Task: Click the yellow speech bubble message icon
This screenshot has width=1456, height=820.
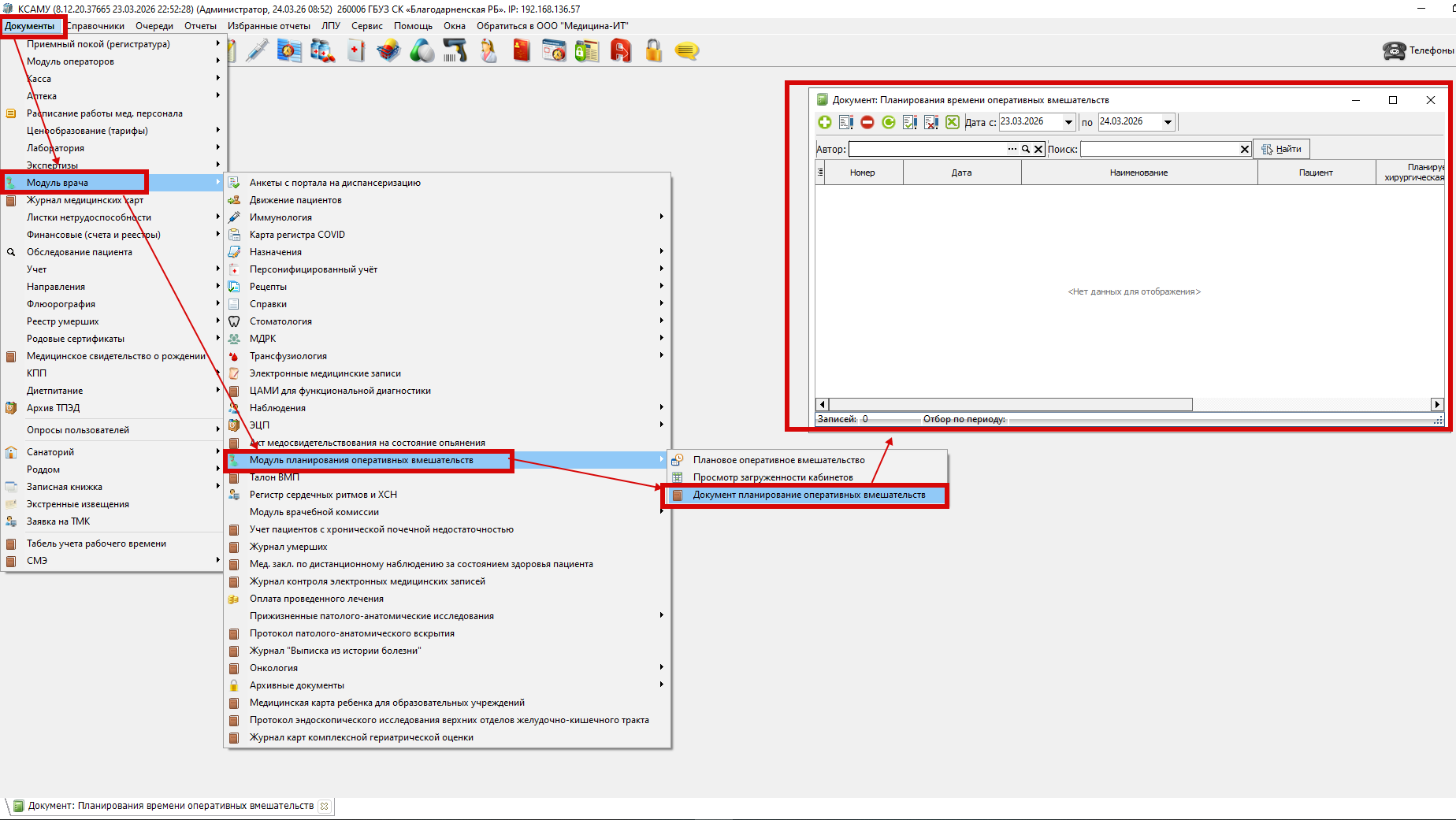Action: pos(686,51)
